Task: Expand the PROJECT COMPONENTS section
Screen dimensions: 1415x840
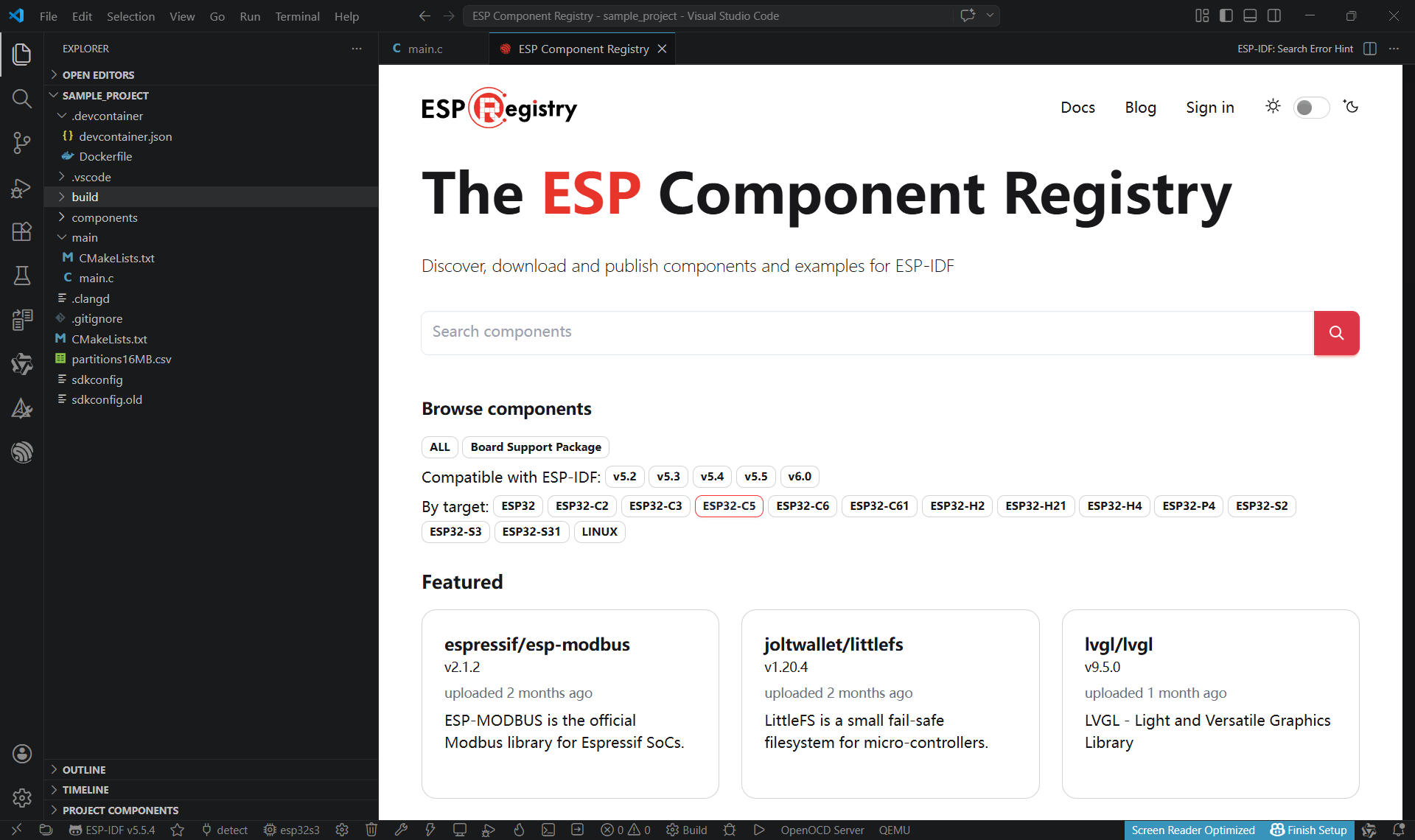Action: [x=120, y=810]
